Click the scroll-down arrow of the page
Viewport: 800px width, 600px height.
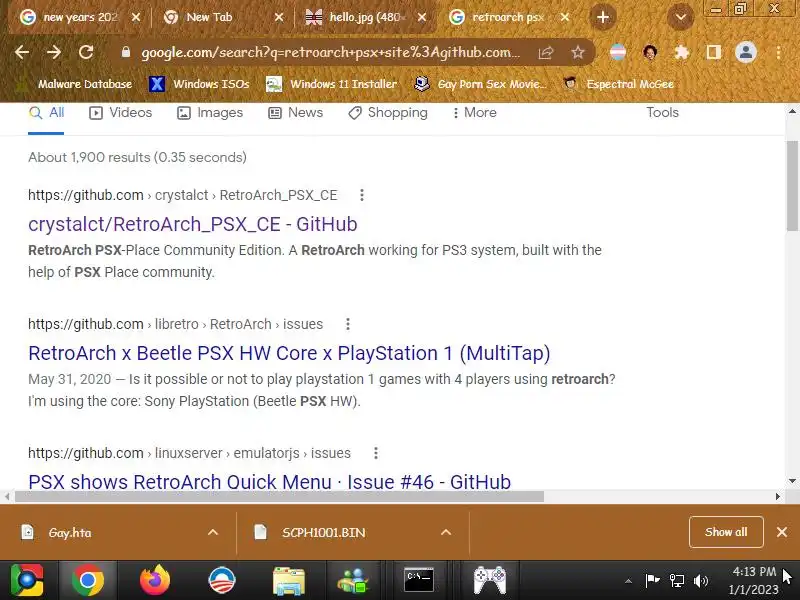[x=792, y=481]
